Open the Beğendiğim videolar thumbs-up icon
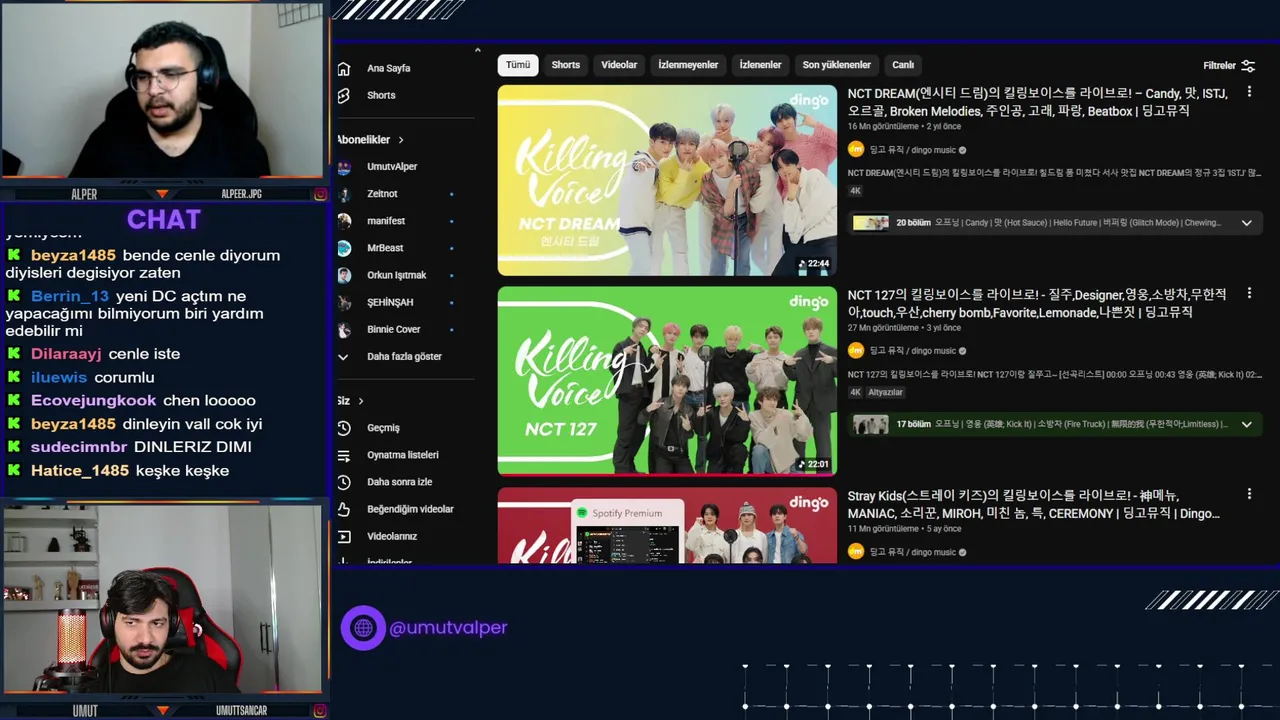The height and width of the screenshot is (720, 1280). coord(344,509)
